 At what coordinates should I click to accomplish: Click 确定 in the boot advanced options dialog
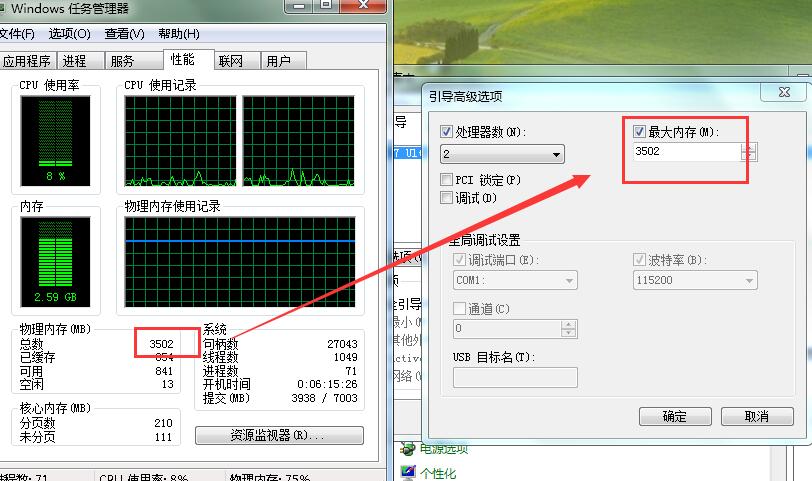click(x=675, y=416)
